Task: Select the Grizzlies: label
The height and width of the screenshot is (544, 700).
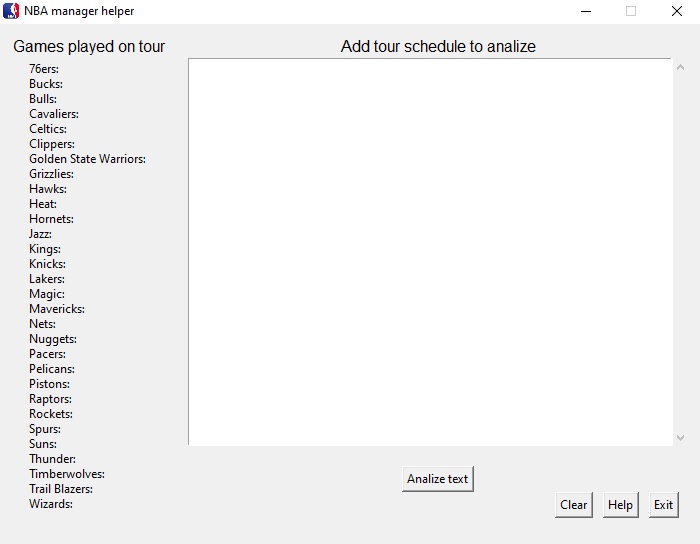Action: [51, 174]
